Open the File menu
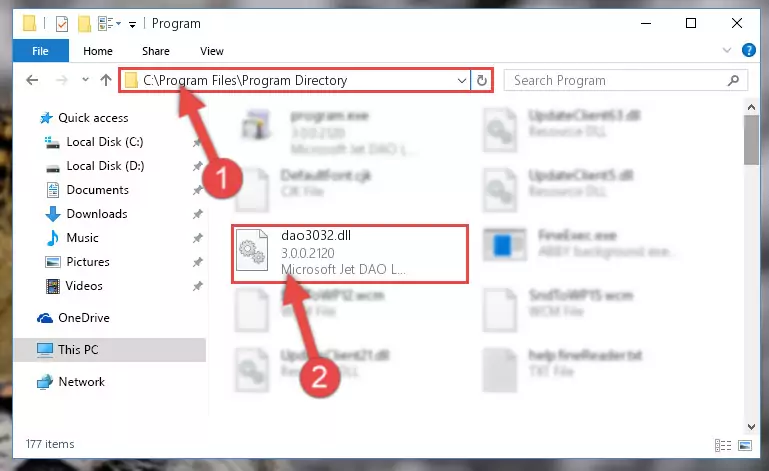 (40, 51)
